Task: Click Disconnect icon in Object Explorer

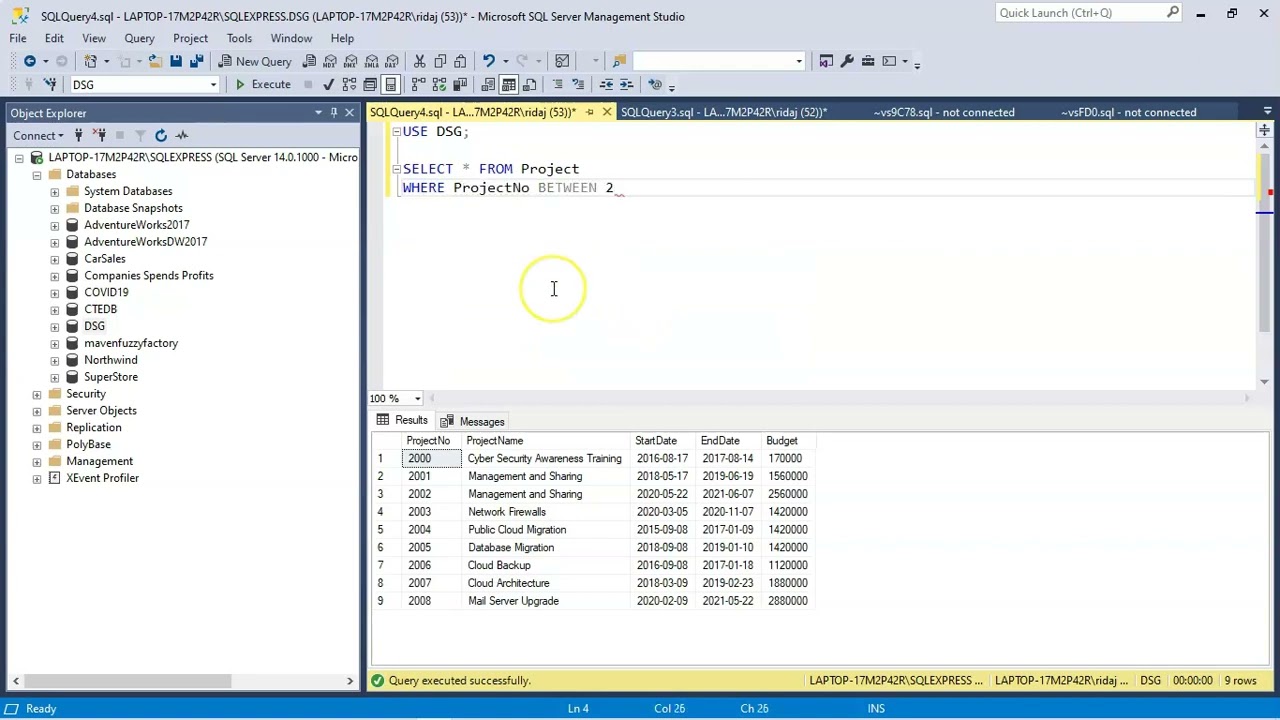Action: coord(99,135)
